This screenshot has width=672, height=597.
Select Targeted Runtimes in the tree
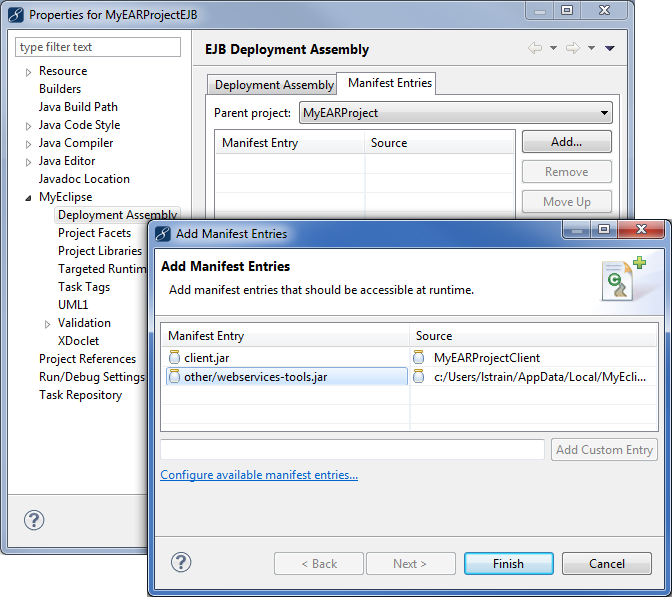(x=102, y=269)
